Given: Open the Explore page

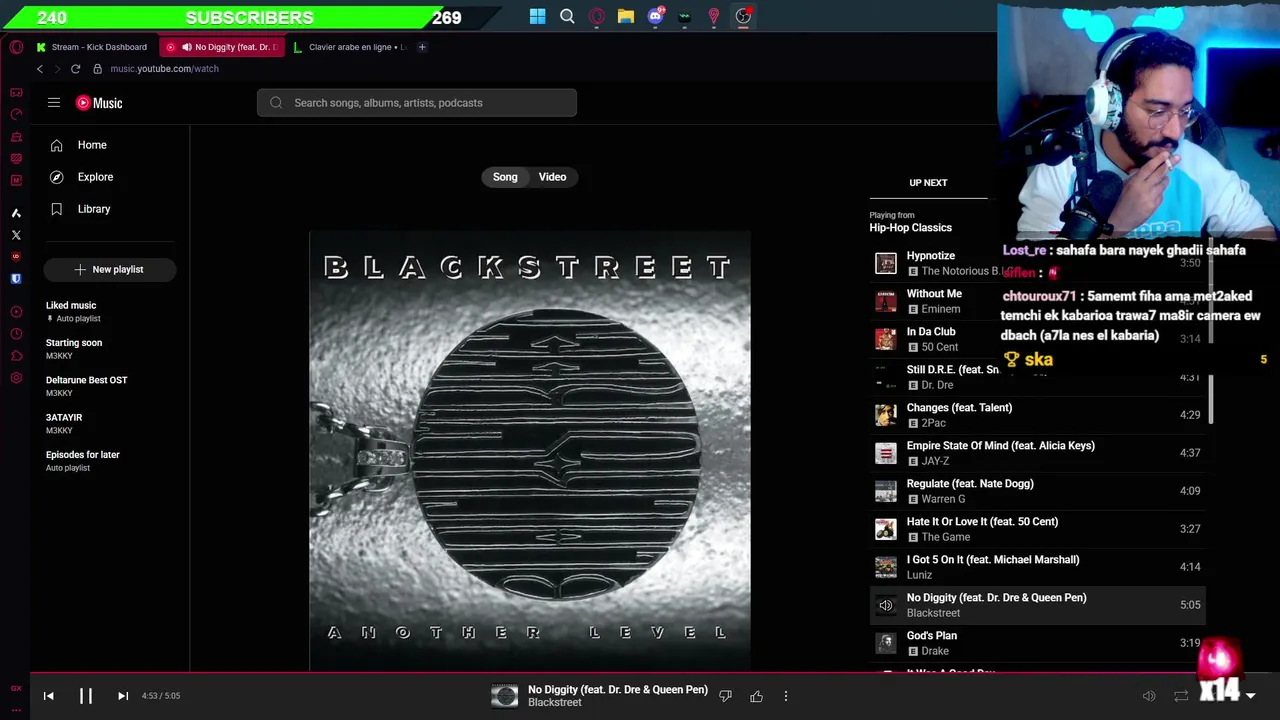Looking at the screenshot, I should 95,177.
